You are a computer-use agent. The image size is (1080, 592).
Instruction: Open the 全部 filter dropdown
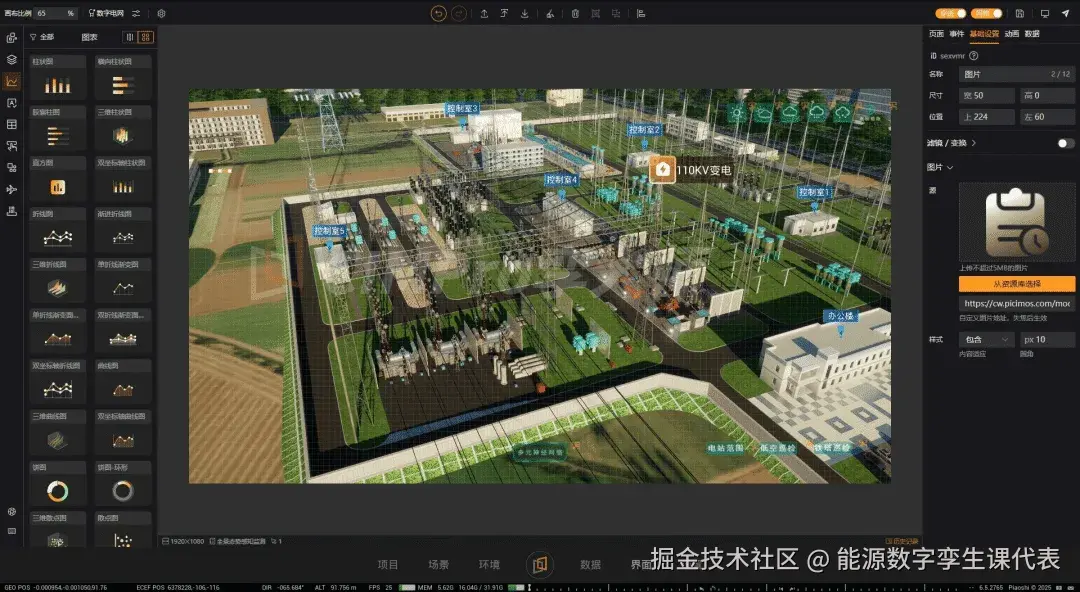[x=42, y=37]
